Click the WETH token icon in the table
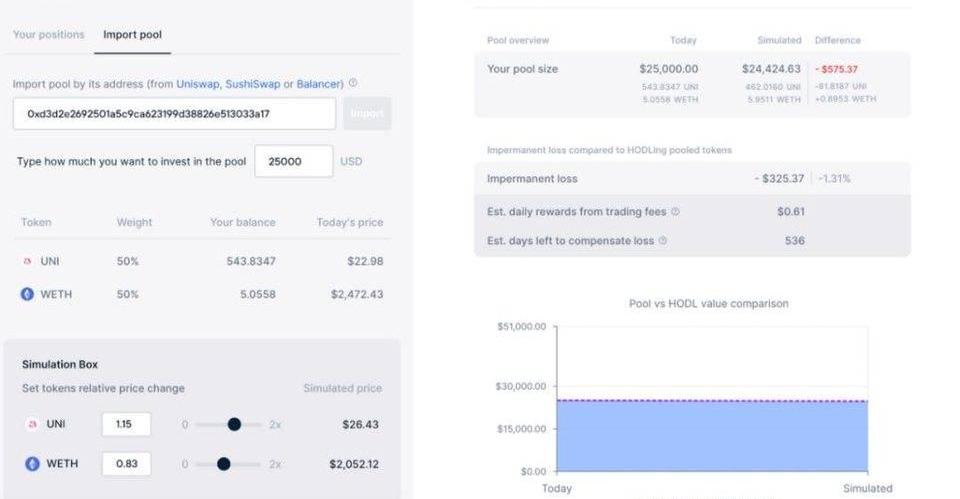The width and height of the screenshot is (960, 499). 27,294
